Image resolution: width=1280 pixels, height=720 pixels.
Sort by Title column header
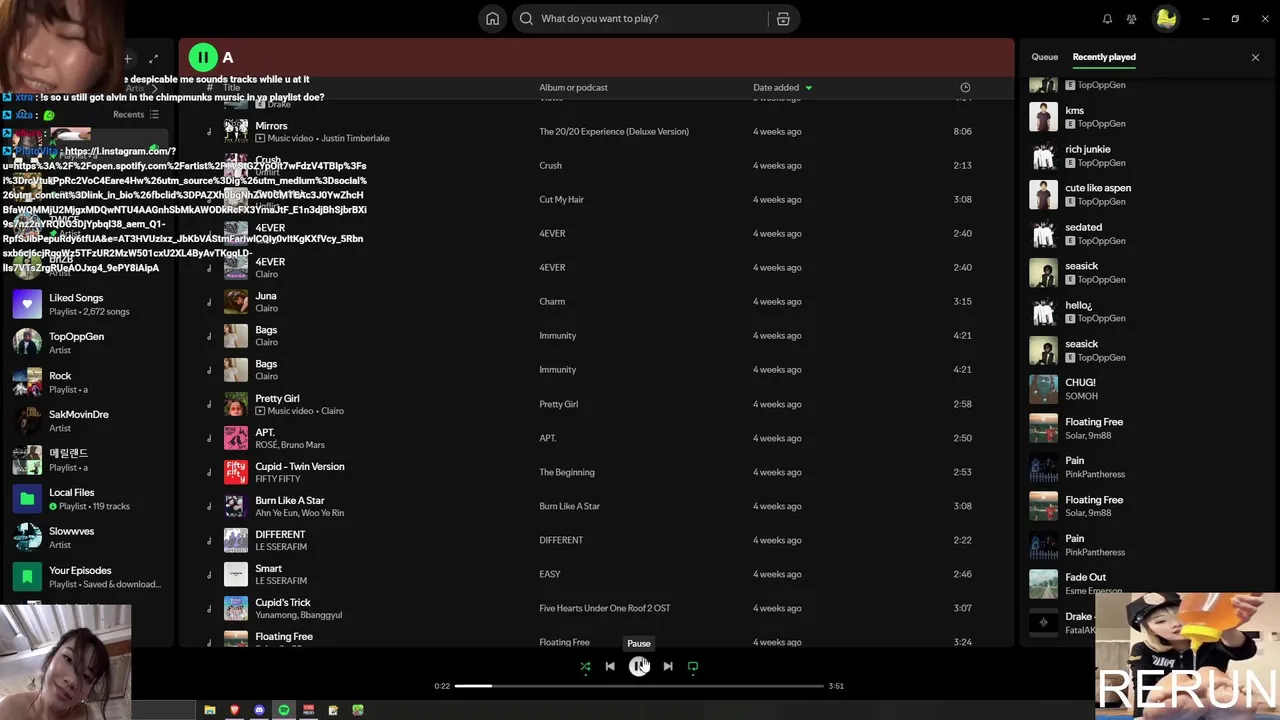click(x=231, y=88)
